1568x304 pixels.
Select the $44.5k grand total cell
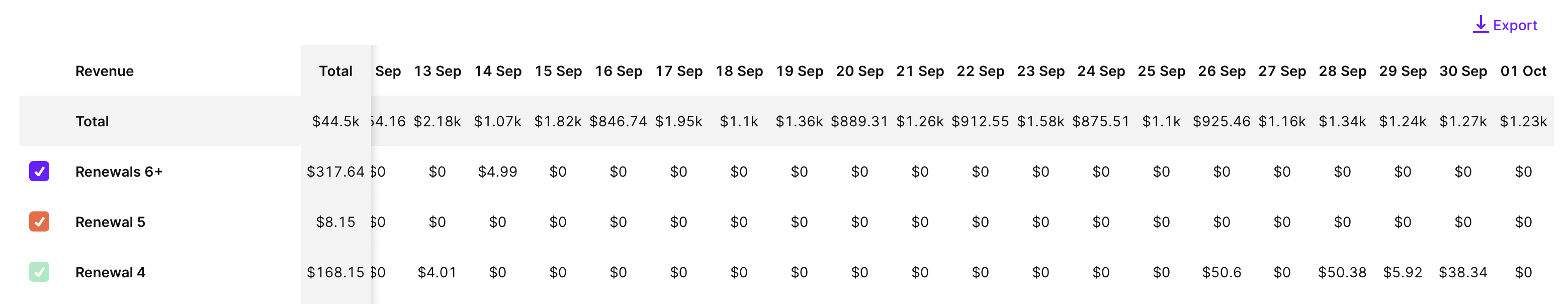click(335, 121)
